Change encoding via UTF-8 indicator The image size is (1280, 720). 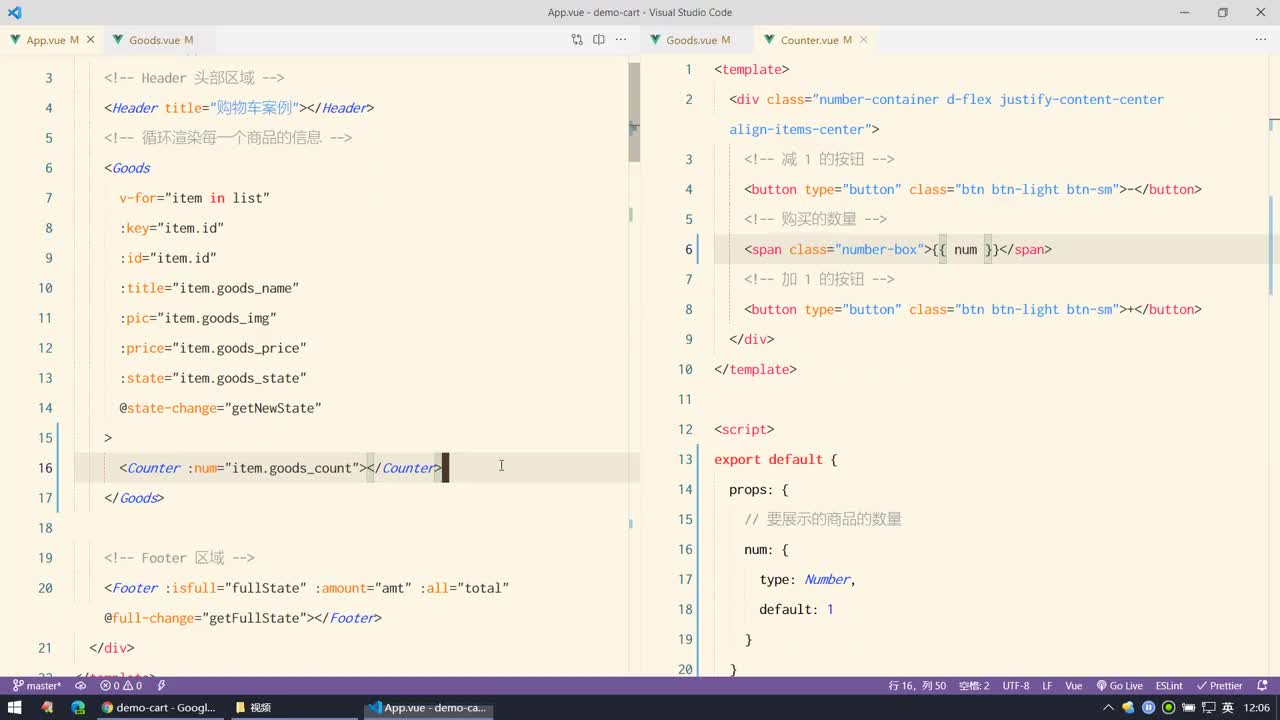pyautogui.click(x=1016, y=686)
